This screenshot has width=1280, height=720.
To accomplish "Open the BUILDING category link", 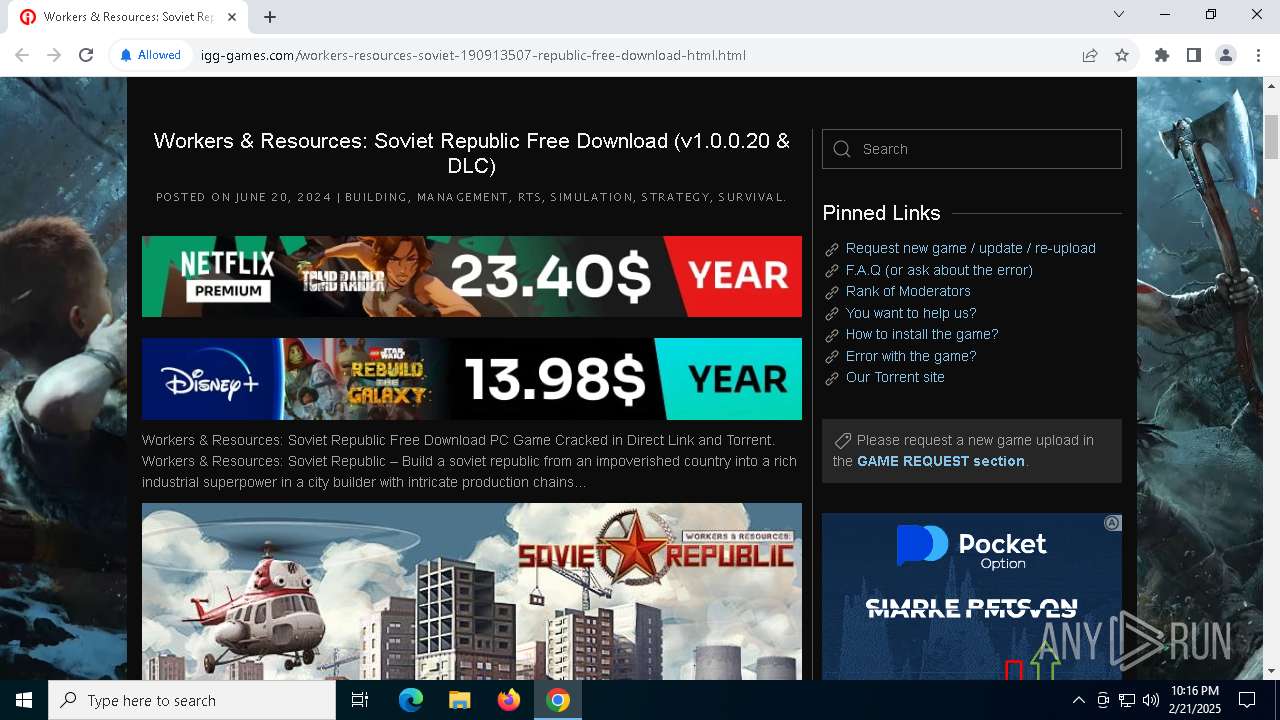I will coord(376,197).
